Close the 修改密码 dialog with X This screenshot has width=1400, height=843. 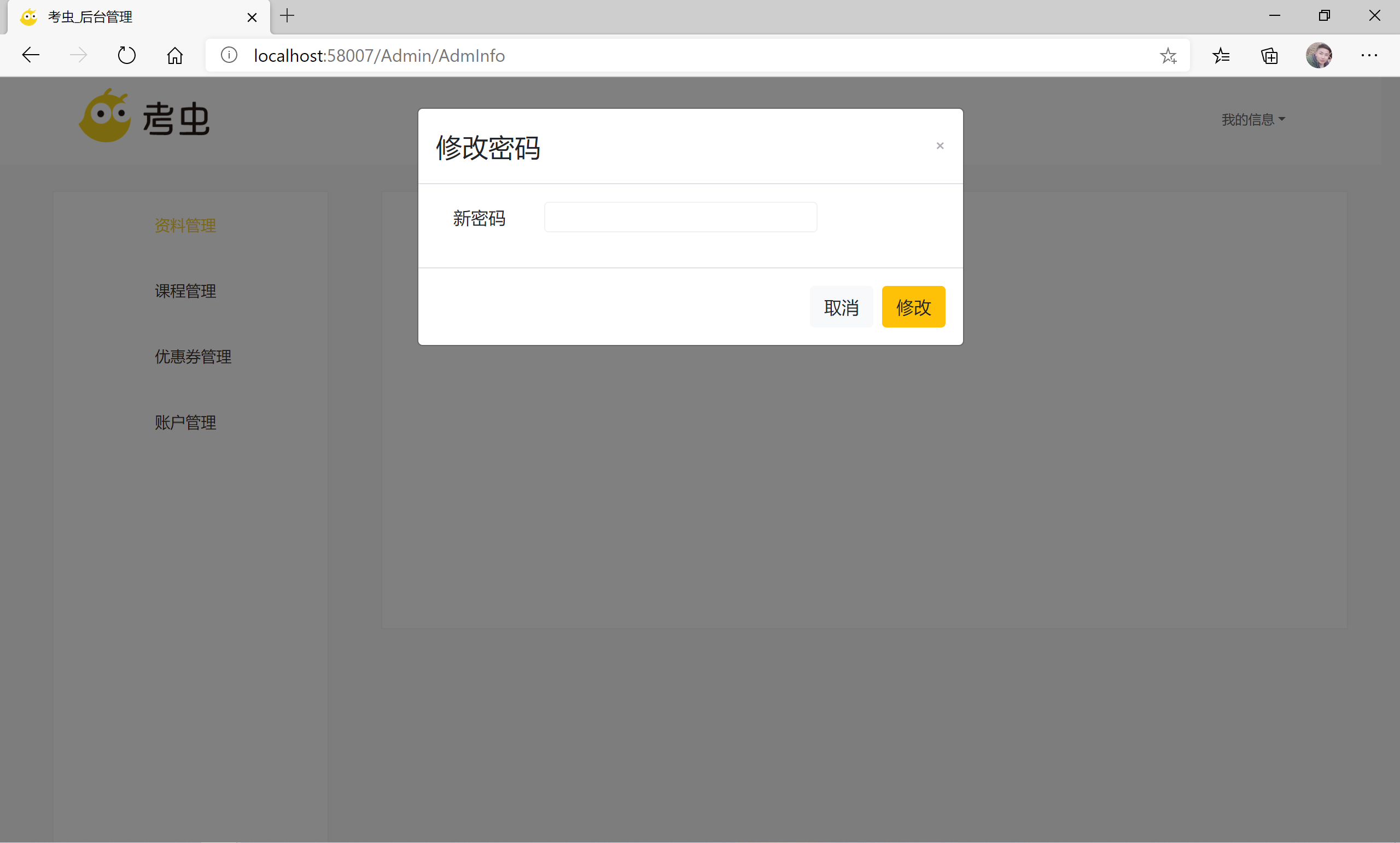pos(940,146)
